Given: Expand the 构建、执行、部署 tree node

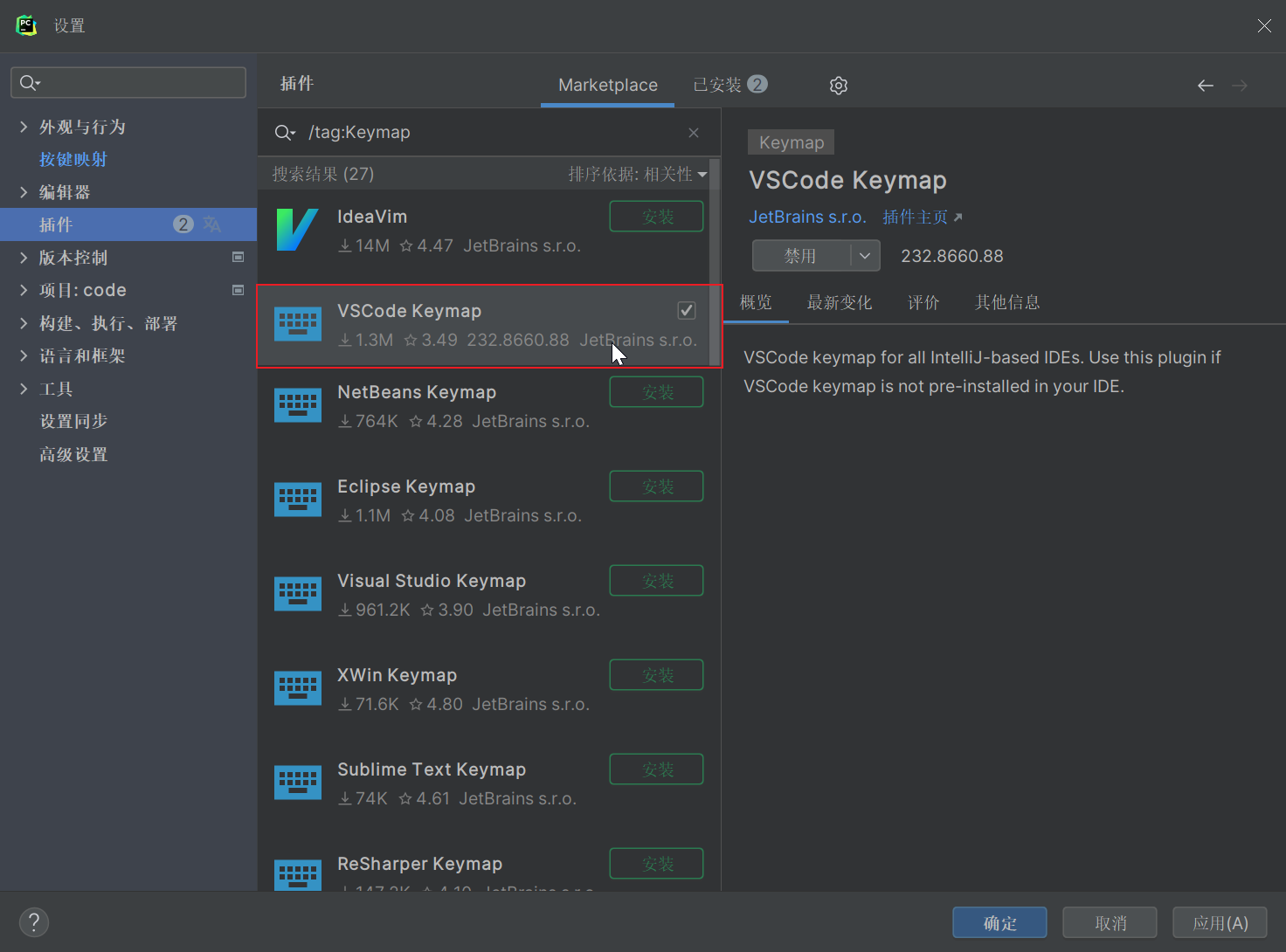Looking at the screenshot, I should click(24, 323).
